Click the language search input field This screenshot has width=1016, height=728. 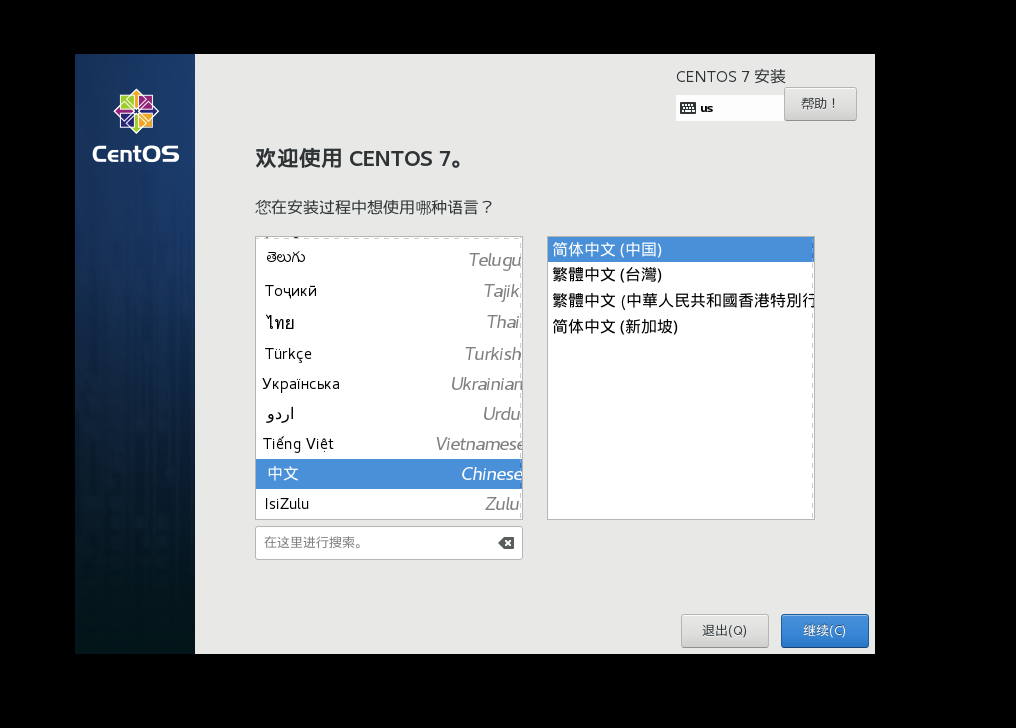(388, 543)
